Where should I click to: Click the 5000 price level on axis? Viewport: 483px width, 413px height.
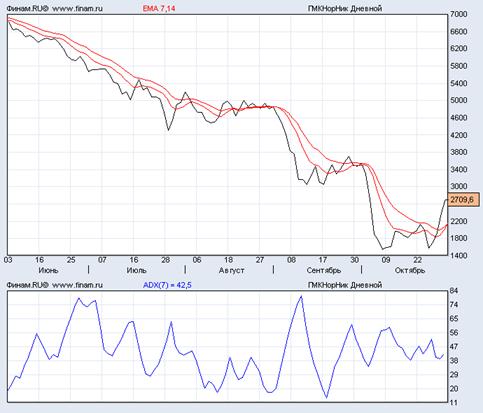(459, 100)
